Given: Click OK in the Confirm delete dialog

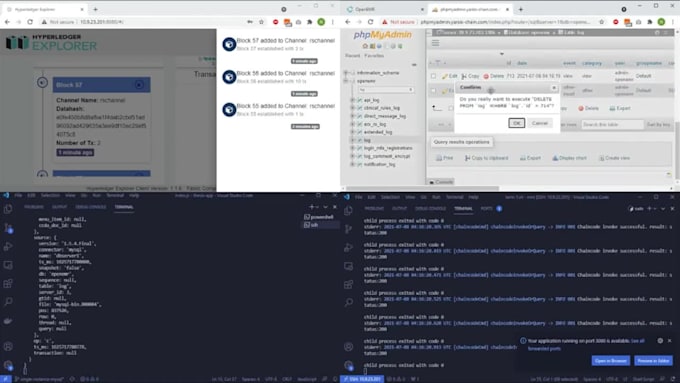Looking at the screenshot, I should (x=517, y=123).
